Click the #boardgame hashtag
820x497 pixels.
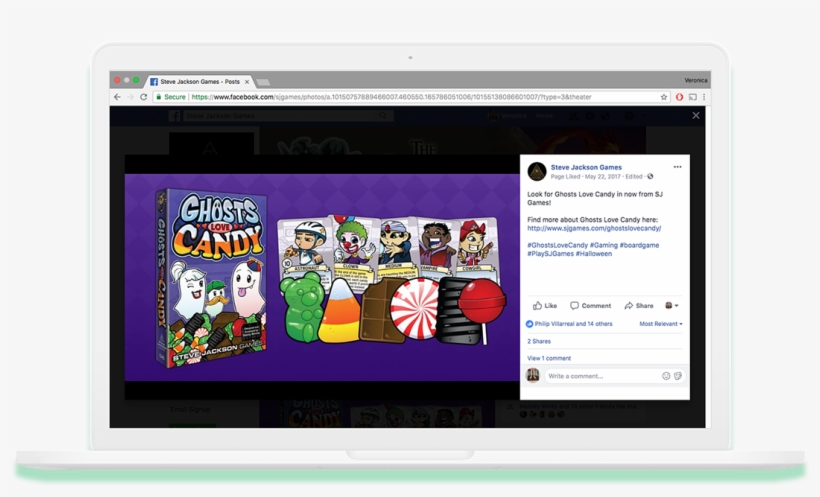click(x=639, y=245)
